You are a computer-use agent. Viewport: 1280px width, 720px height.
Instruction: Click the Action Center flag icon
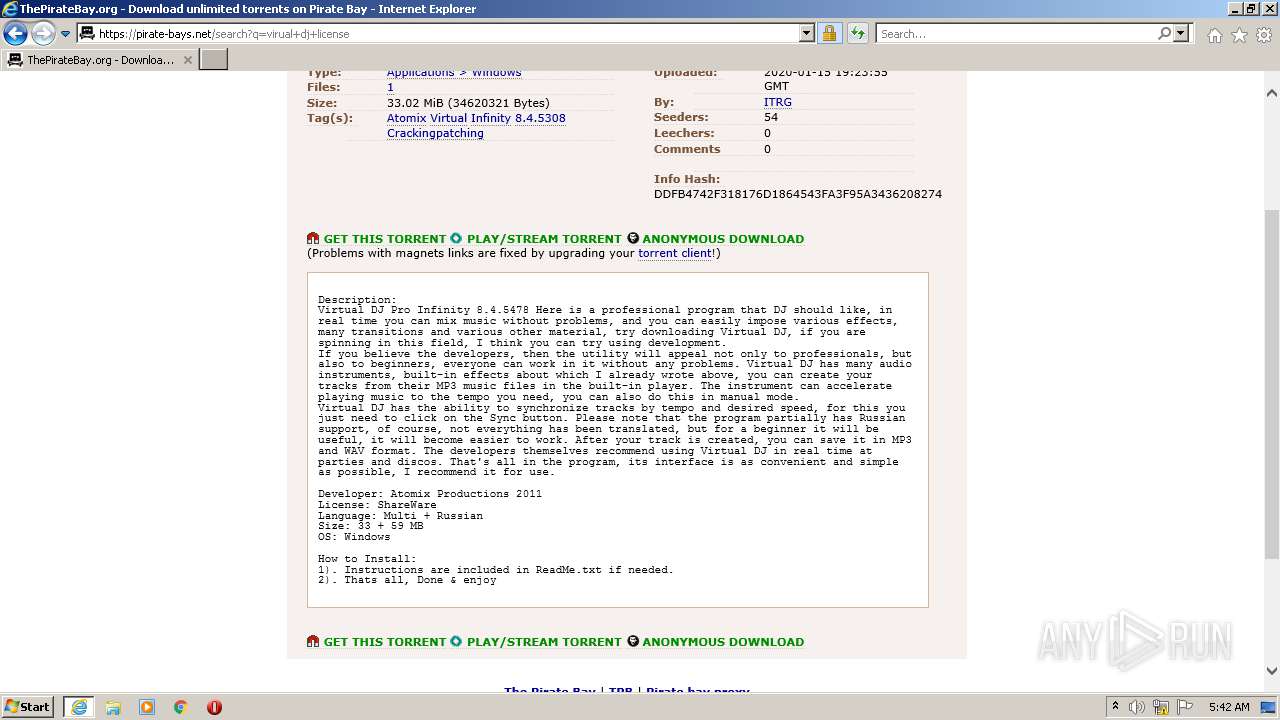[x=1185, y=707]
